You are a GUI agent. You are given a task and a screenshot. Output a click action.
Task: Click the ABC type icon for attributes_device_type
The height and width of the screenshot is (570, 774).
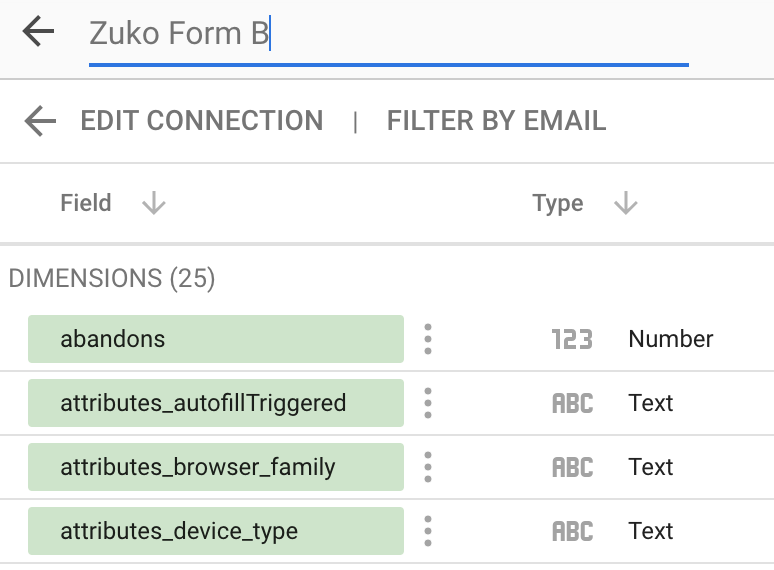(x=572, y=532)
